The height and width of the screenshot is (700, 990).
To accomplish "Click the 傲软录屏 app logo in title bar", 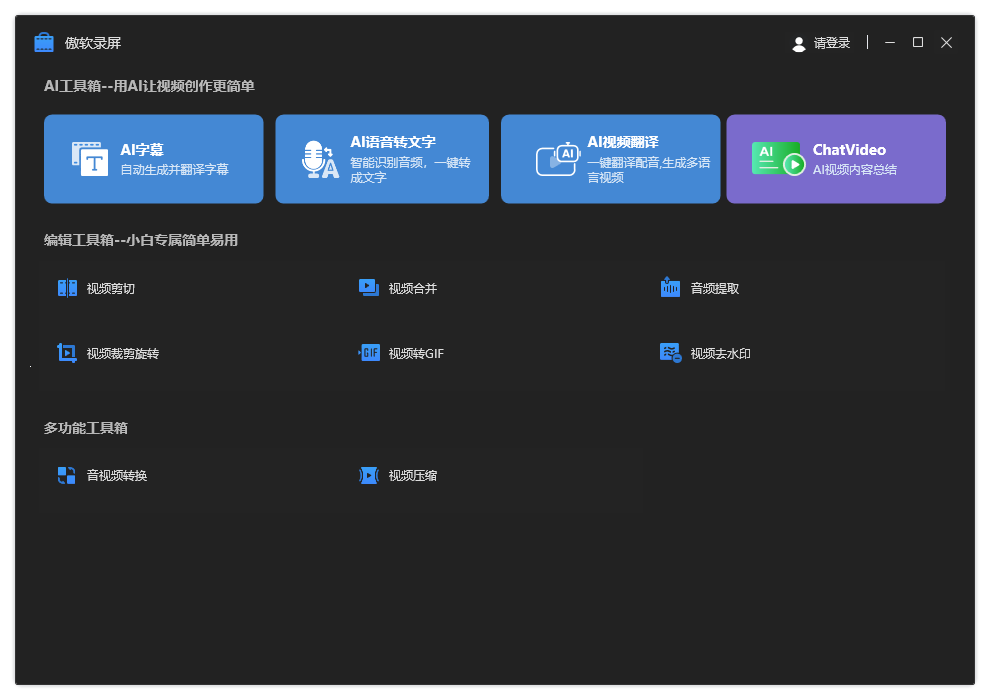I will pyautogui.click(x=44, y=42).
